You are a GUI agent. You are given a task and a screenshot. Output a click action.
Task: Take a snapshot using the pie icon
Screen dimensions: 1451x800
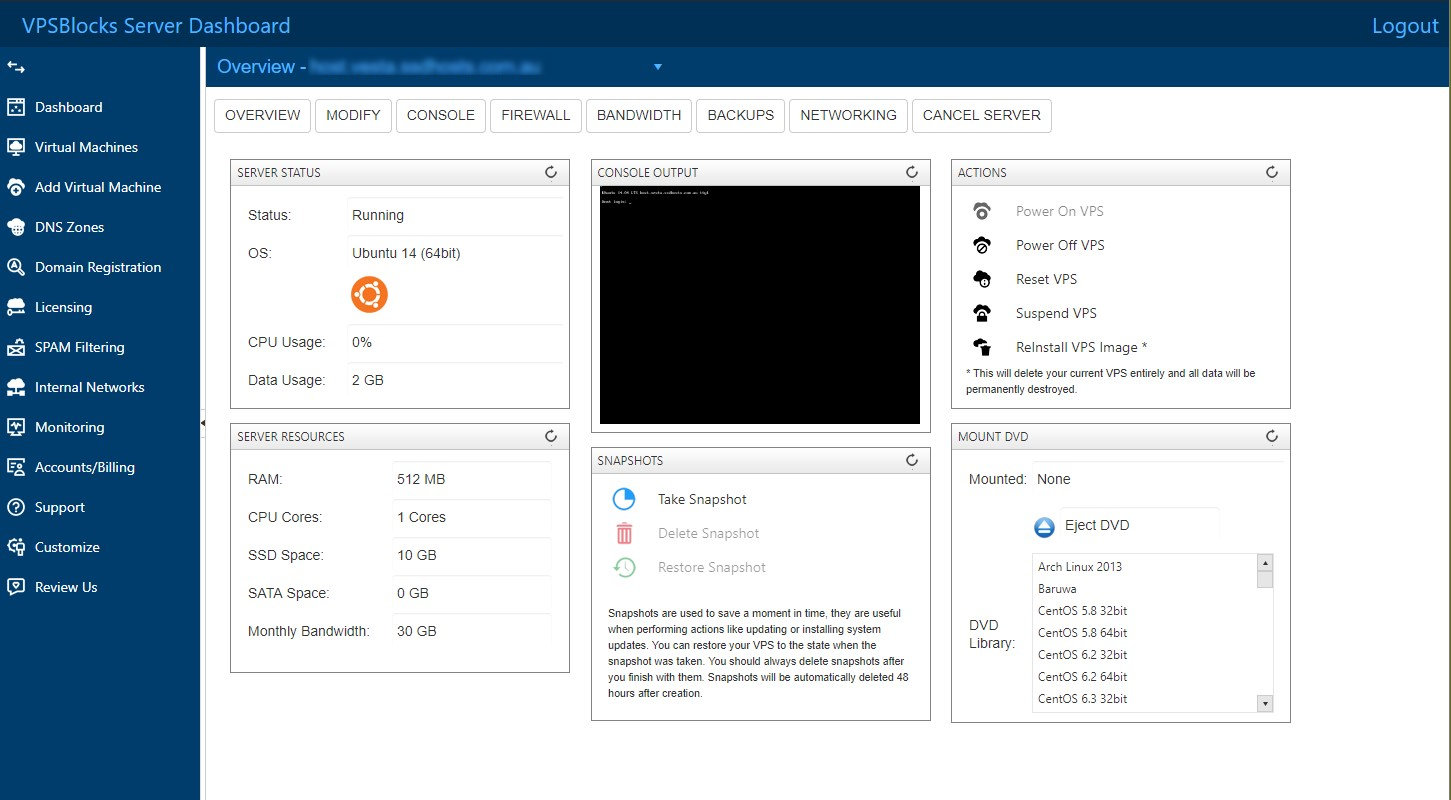(624, 499)
